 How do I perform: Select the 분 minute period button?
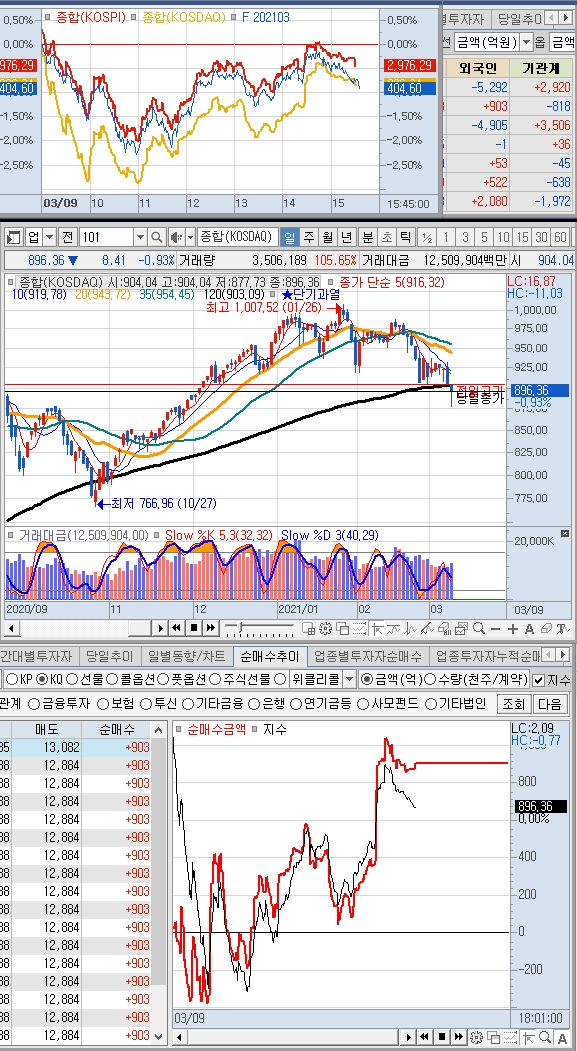click(367, 237)
